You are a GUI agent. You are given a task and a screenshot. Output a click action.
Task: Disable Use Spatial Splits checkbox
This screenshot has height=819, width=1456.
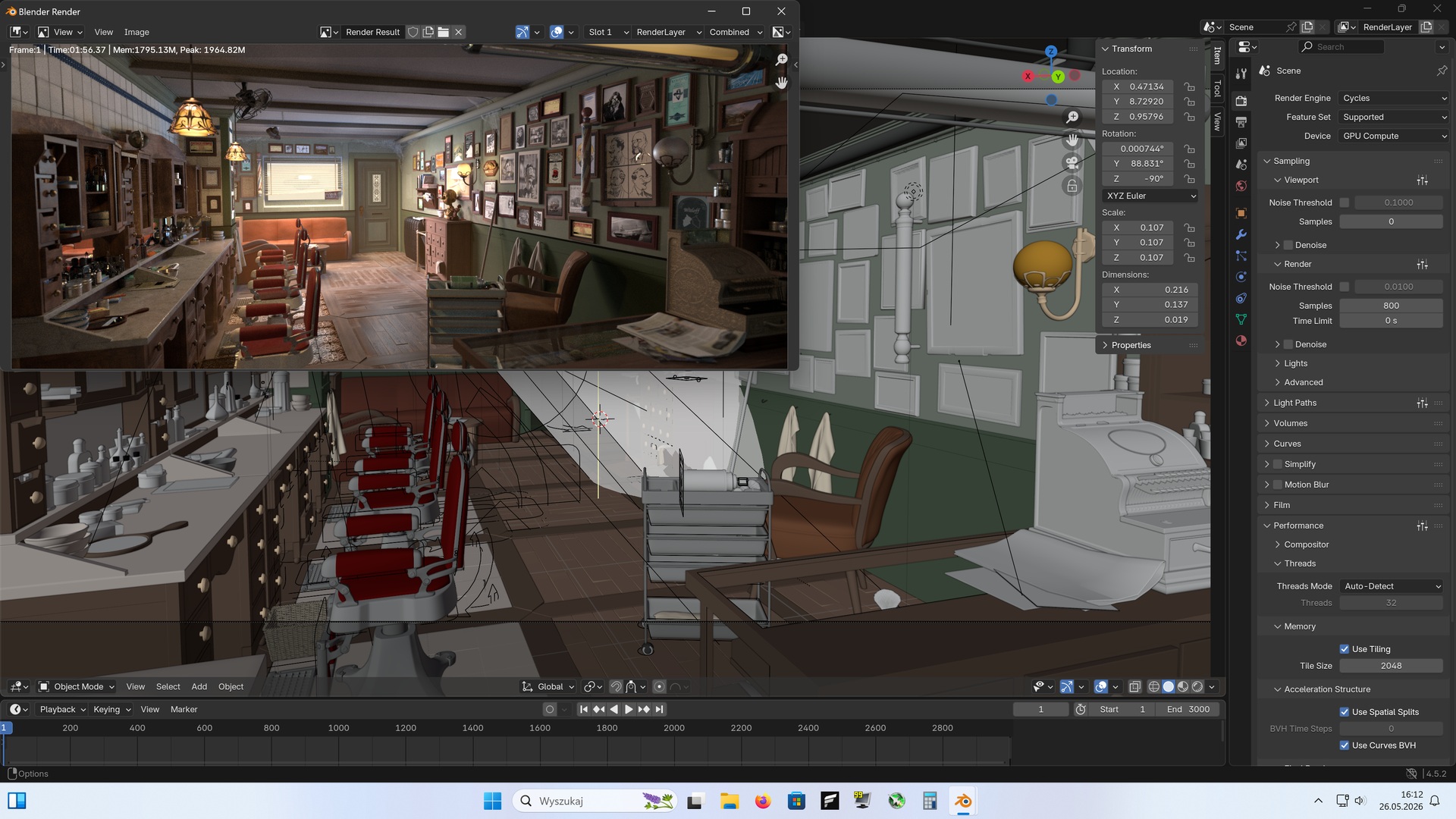point(1345,712)
